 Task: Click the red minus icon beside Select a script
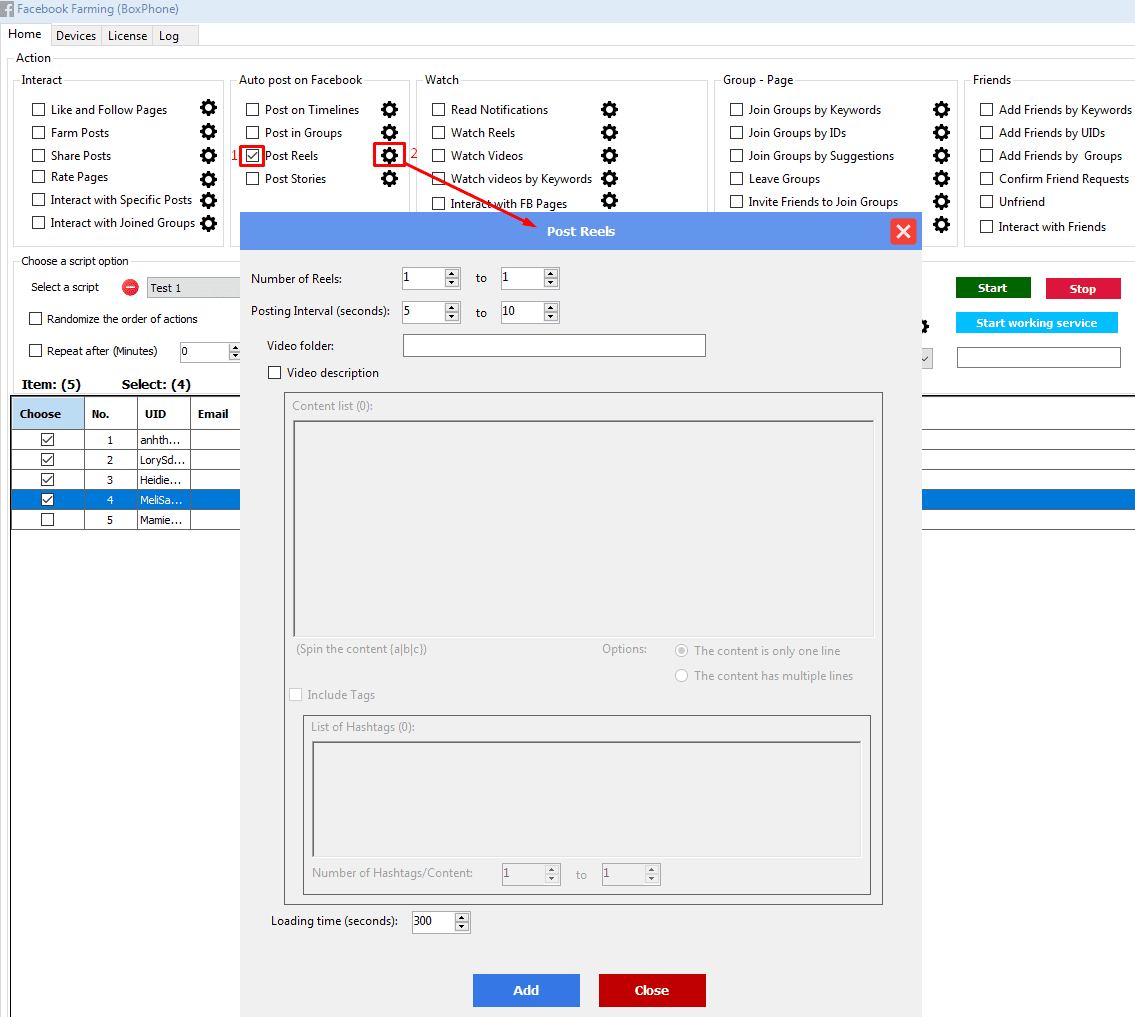pyautogui.click(x=130, y=287)
